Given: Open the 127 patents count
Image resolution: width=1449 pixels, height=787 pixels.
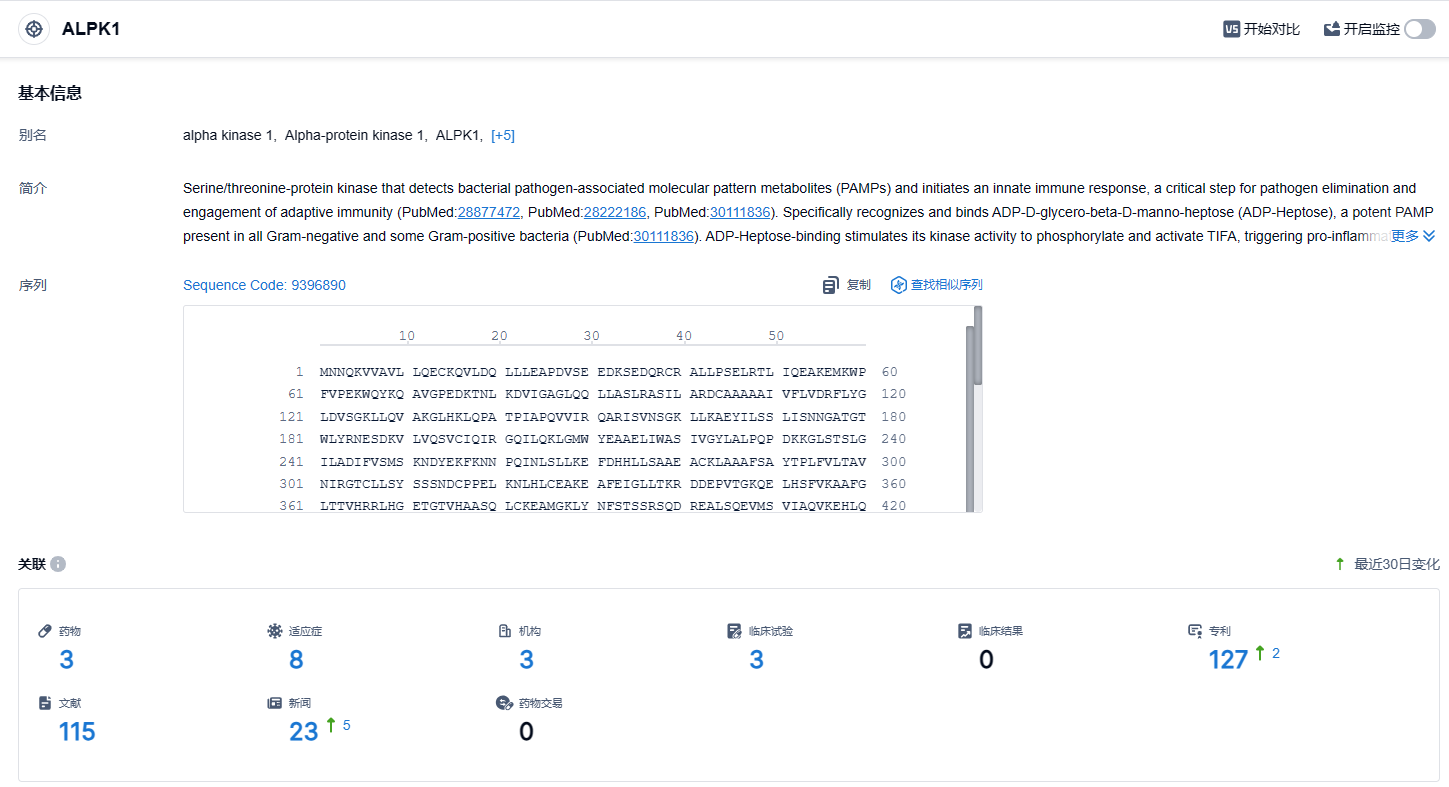Looking at the screenshot, I should [x=1228, y=659].
